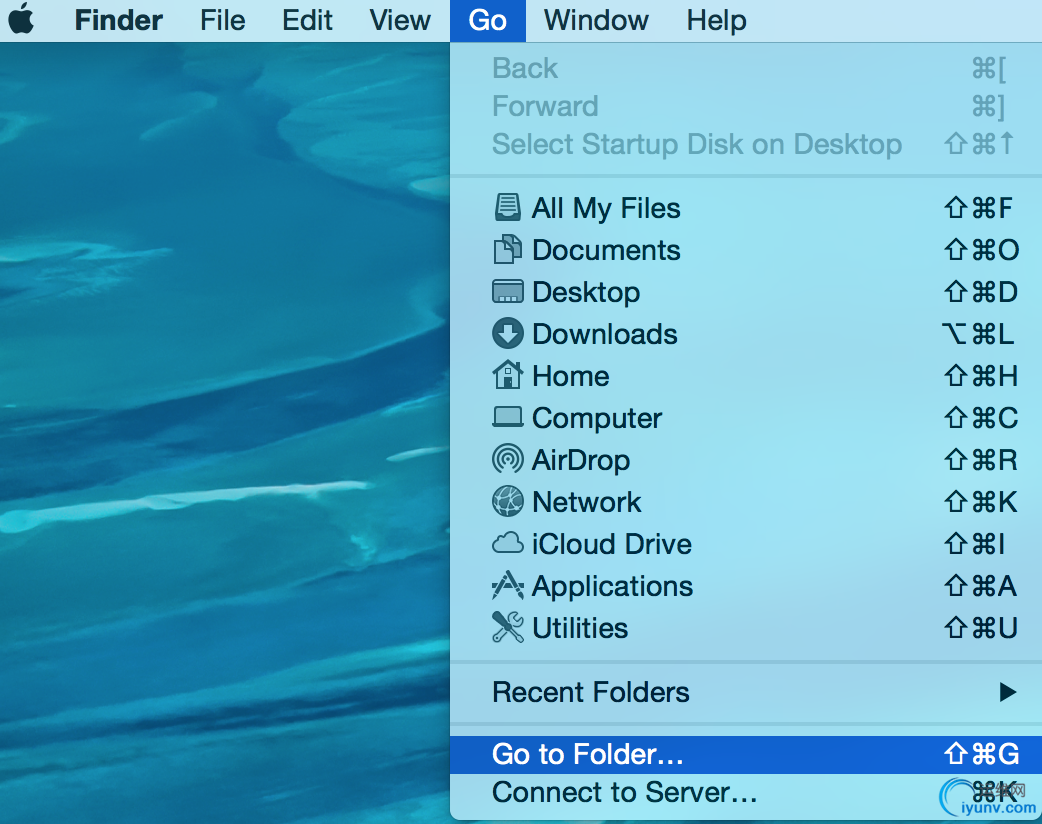Click the ⇧⌘F shortcut for All My Files
This screenshot has height=824, width=1042.
tap(978, 208)
